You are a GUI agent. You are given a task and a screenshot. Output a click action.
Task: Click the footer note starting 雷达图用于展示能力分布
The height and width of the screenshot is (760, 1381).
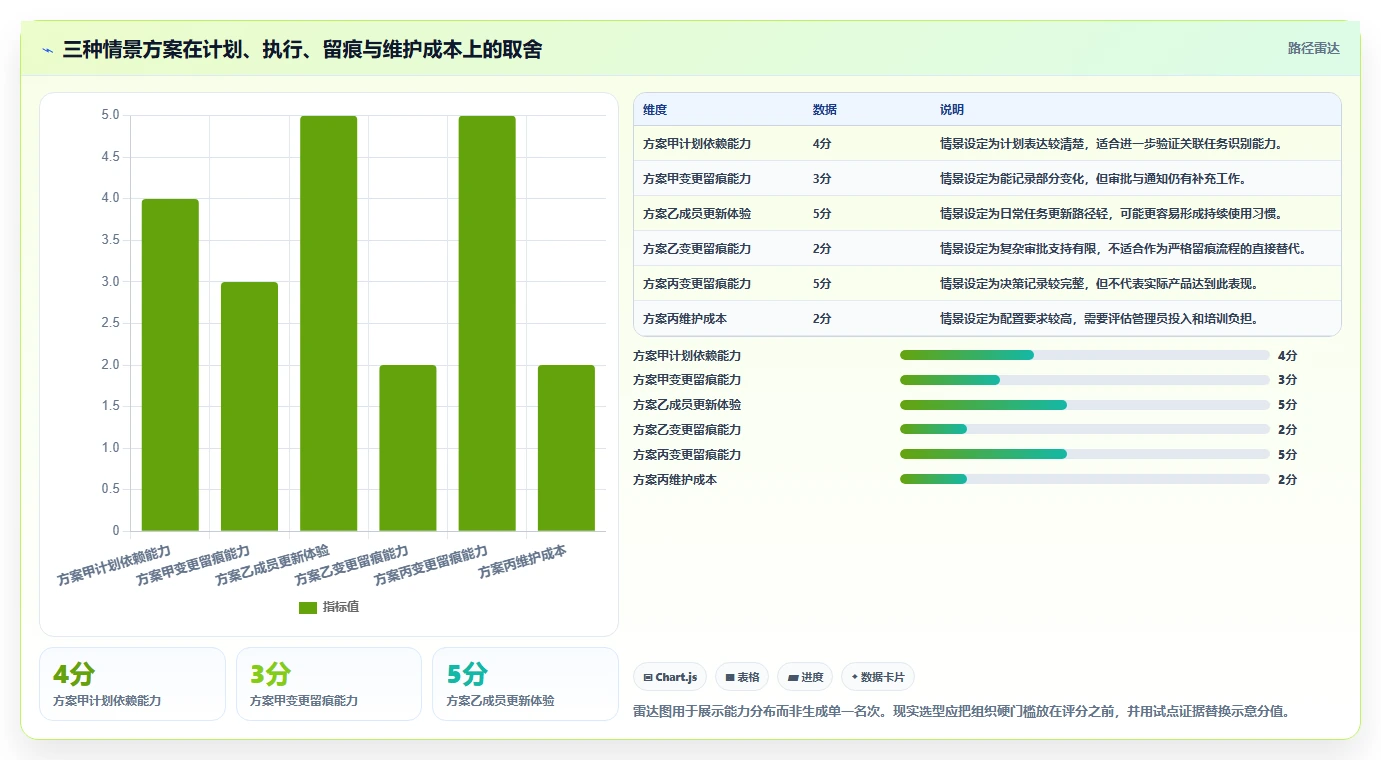pos(961,712)
